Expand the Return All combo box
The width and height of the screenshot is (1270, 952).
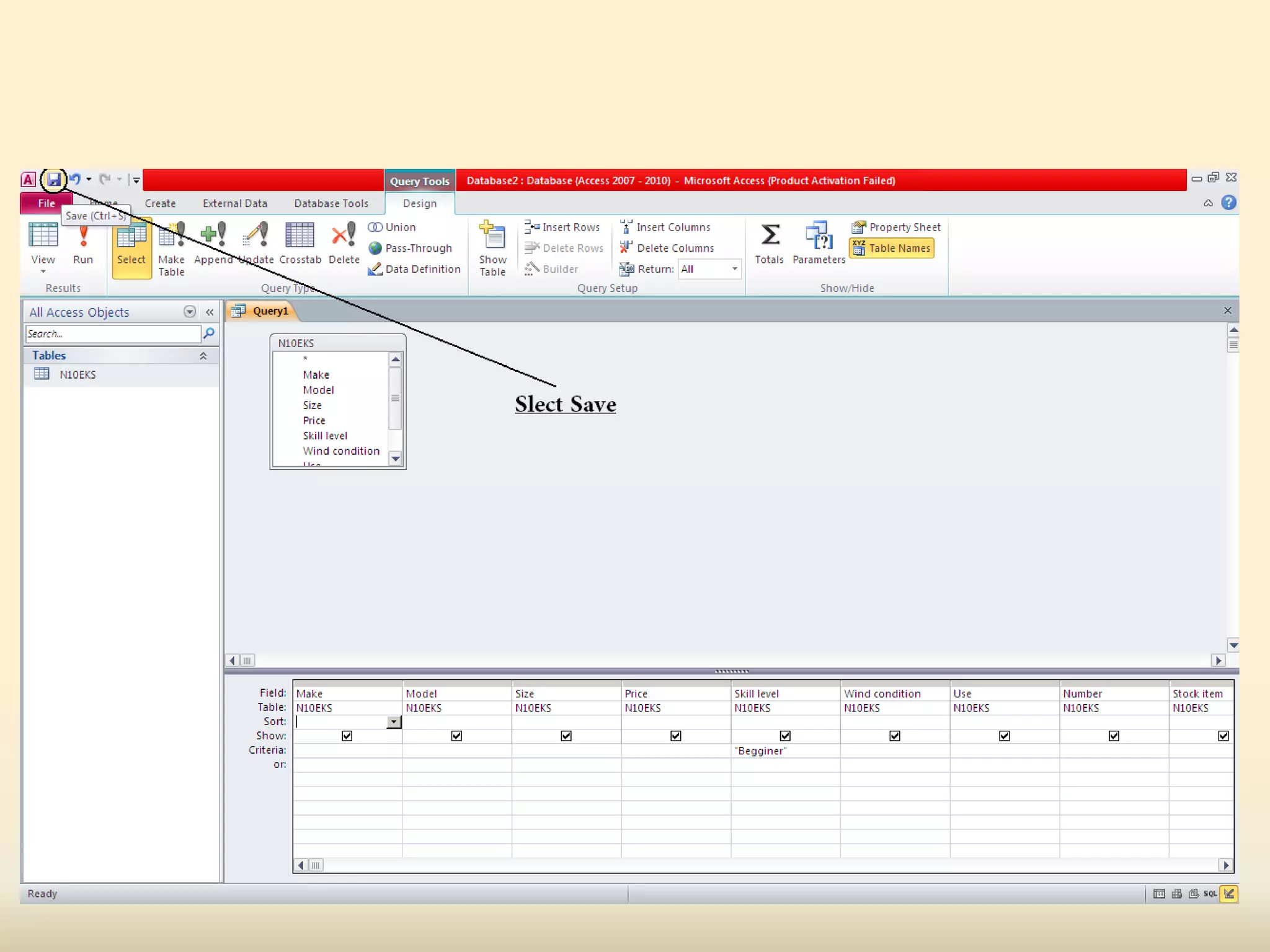[x=735, y=269]
